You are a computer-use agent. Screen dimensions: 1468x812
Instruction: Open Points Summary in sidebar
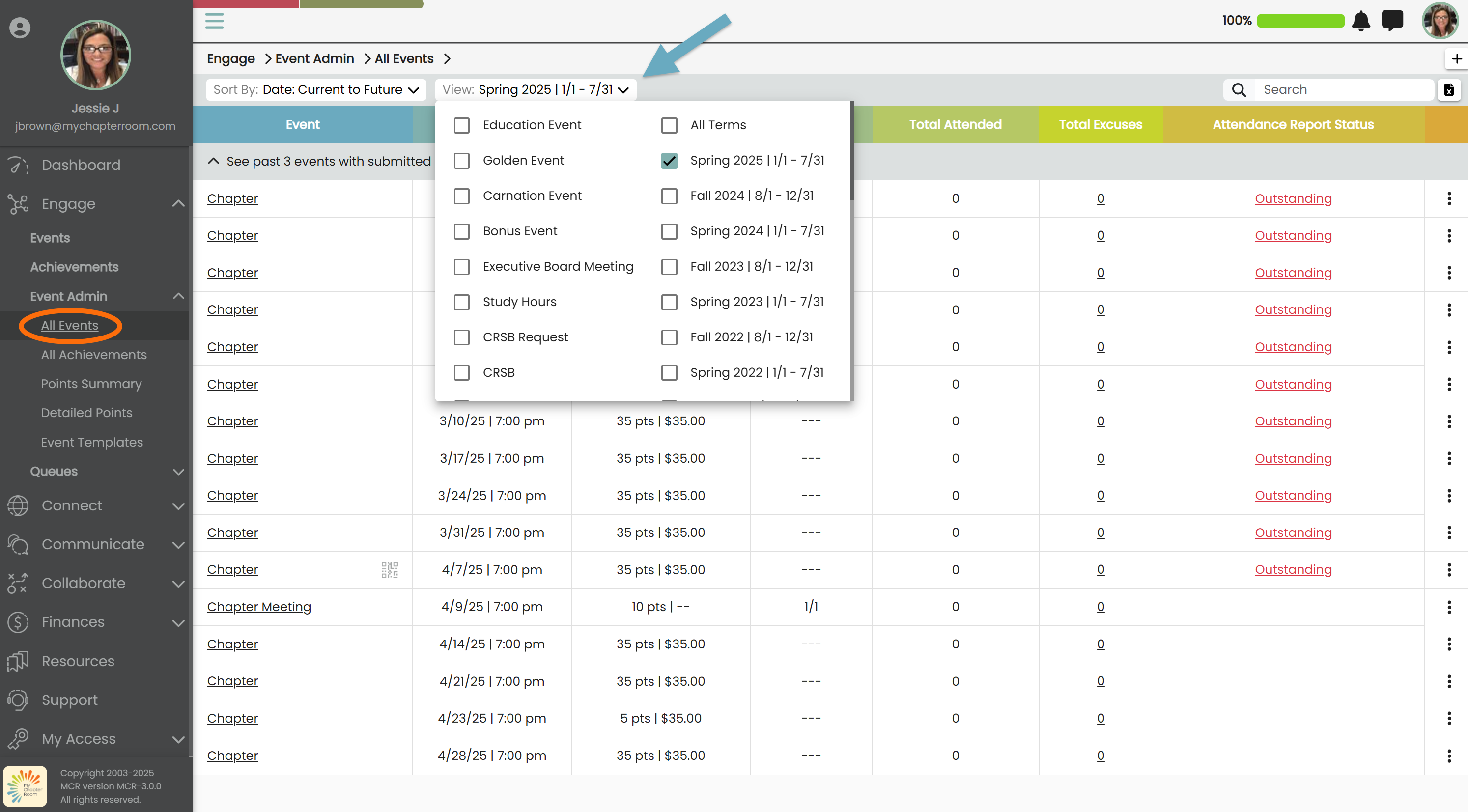[91, 384]
